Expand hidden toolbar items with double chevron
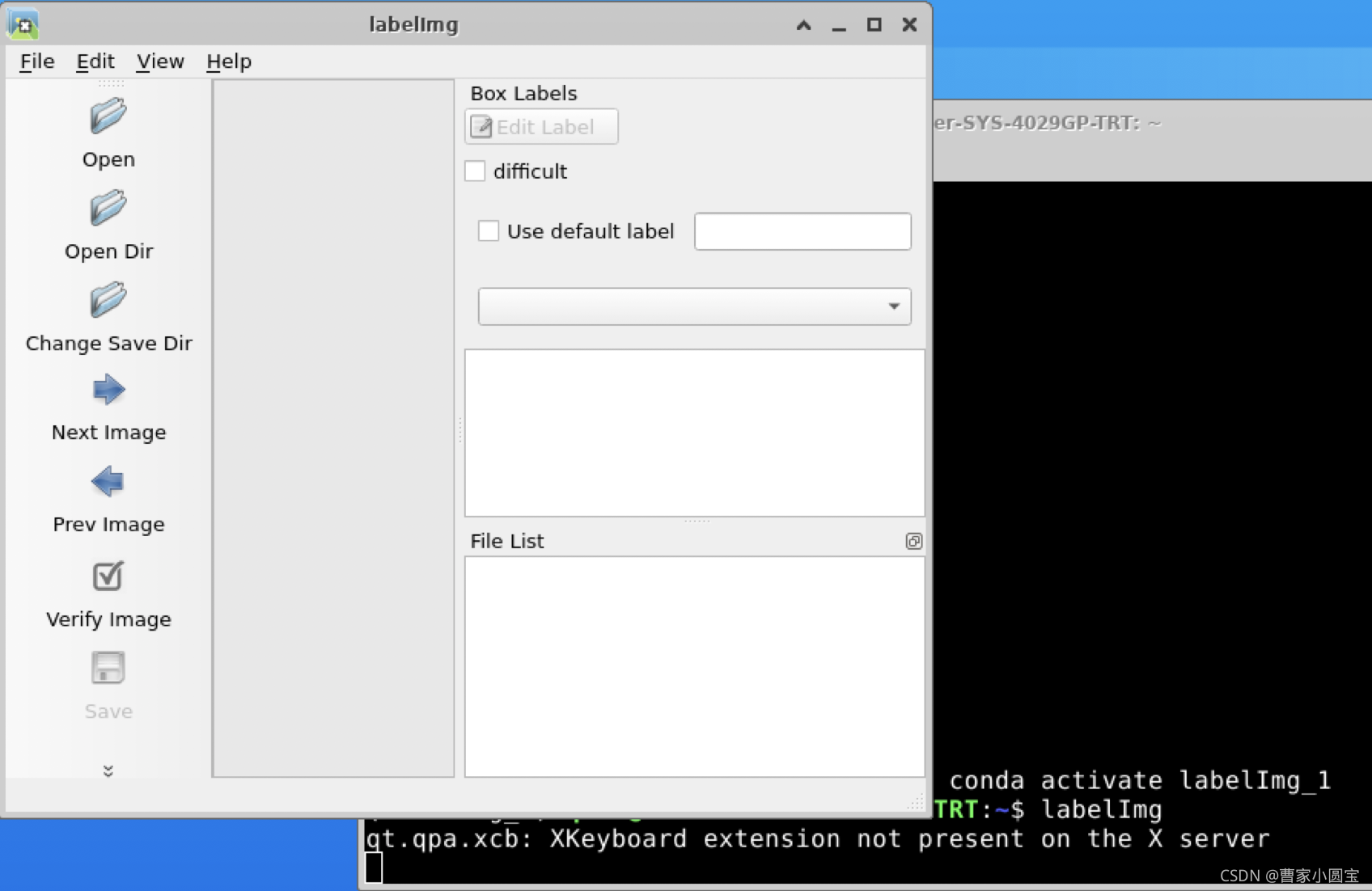Screen dimensions: 1372x891 click(108, 771)
